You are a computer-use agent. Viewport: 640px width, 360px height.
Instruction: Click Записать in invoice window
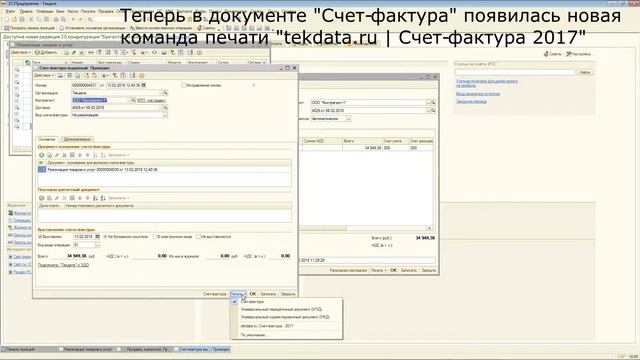[x=268, y=294]
